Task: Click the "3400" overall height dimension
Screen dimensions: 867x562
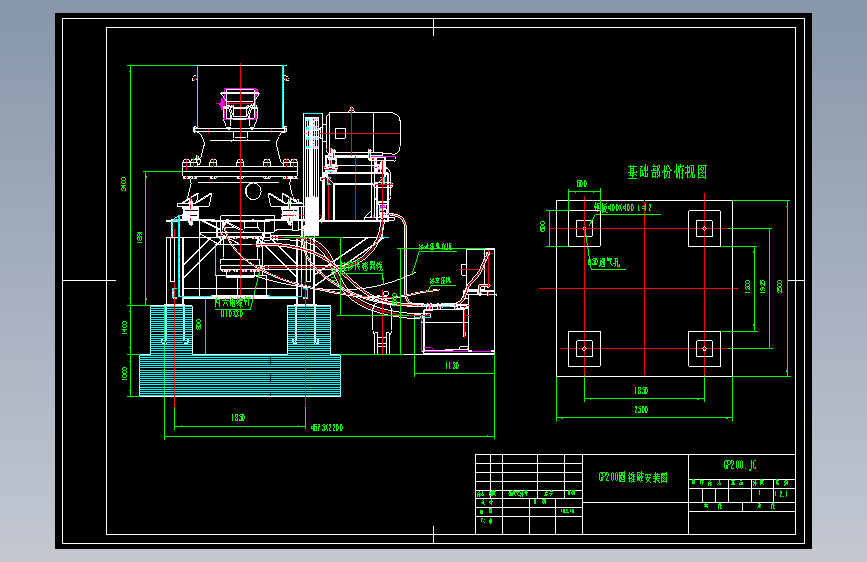Action: coord(124,184)
